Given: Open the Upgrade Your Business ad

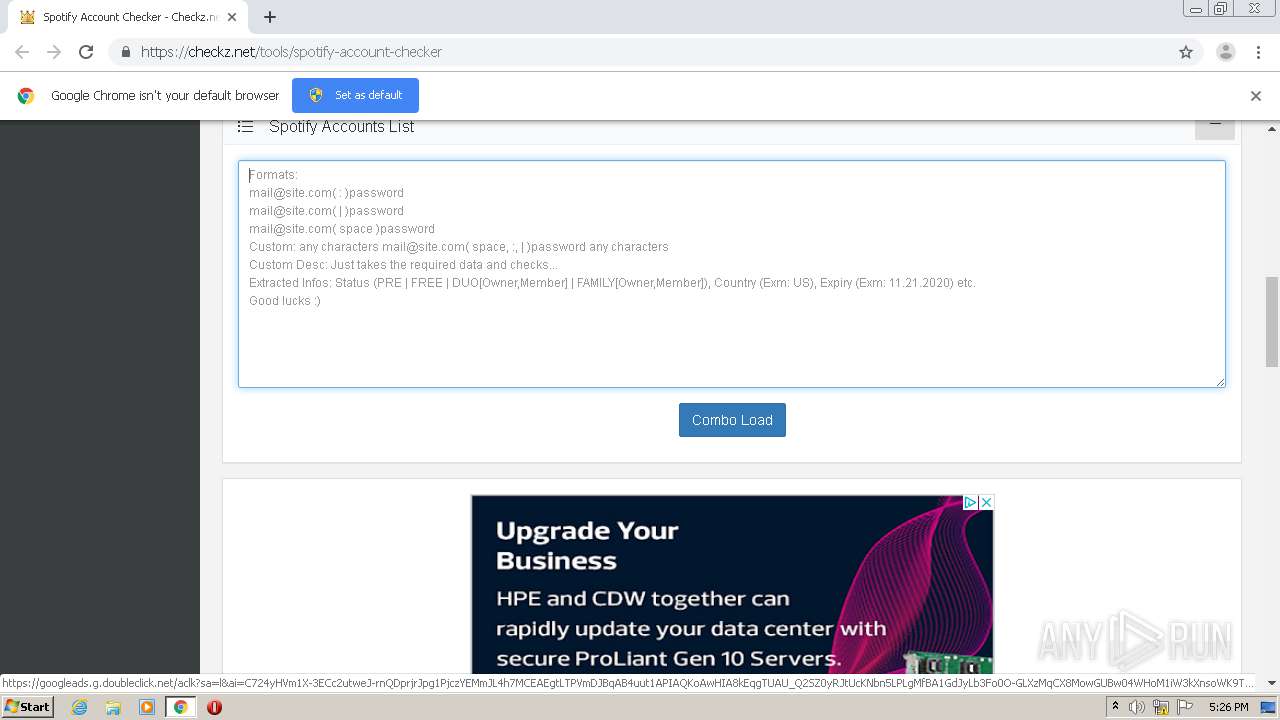Looking at the screenshot, I should tap(732, 585).
